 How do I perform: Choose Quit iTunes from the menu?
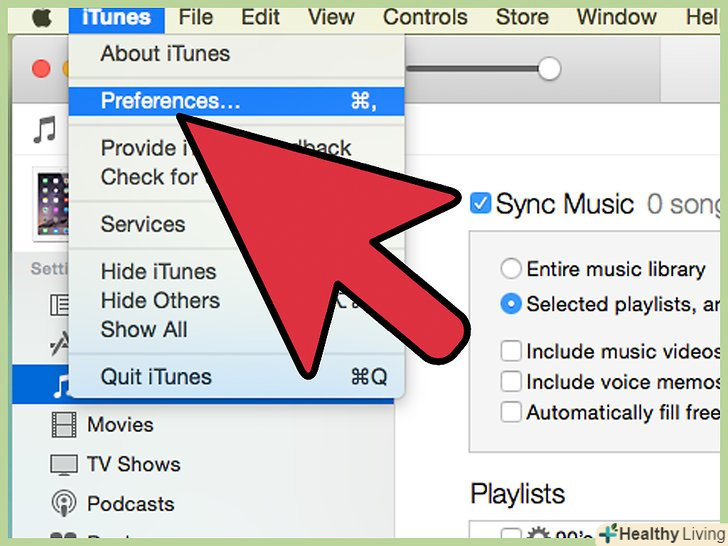(236, 377)
